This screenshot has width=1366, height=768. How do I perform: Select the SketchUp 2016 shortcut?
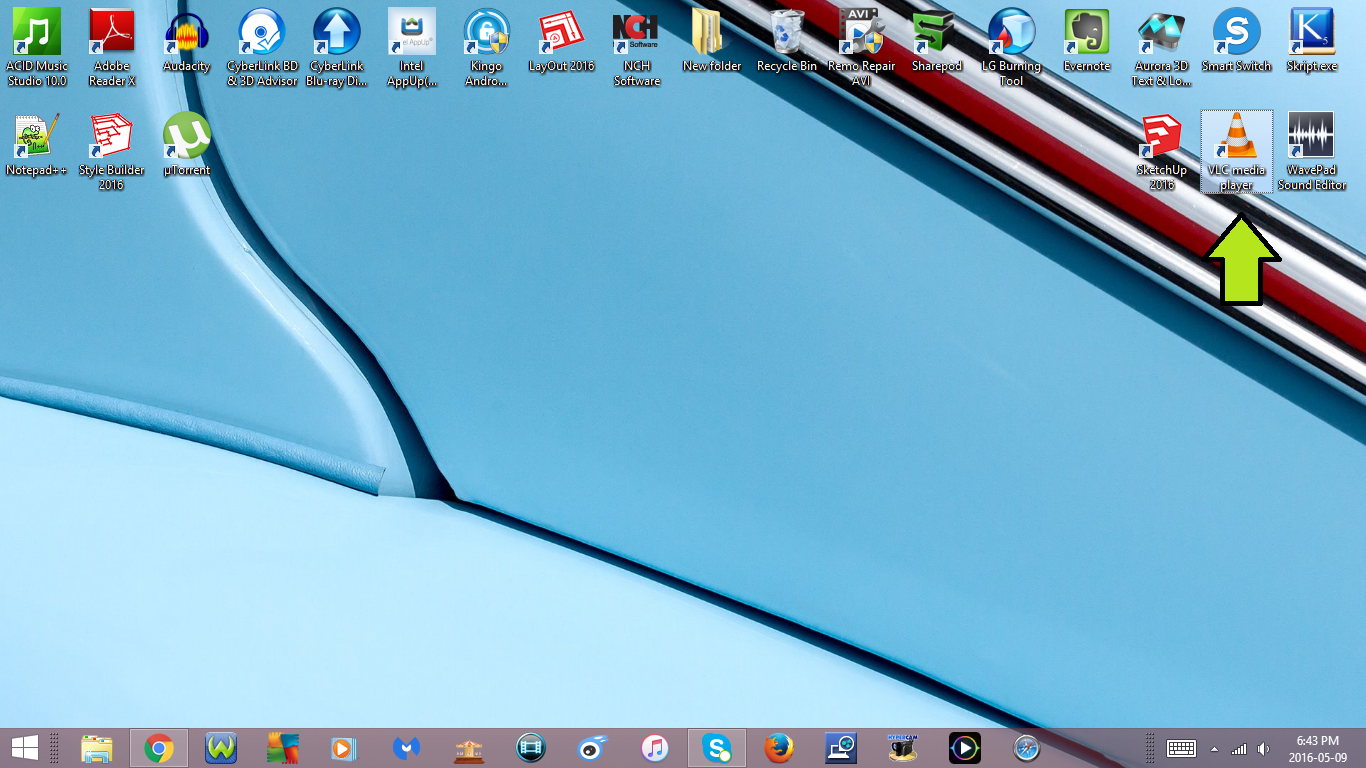coord(1162,152)
